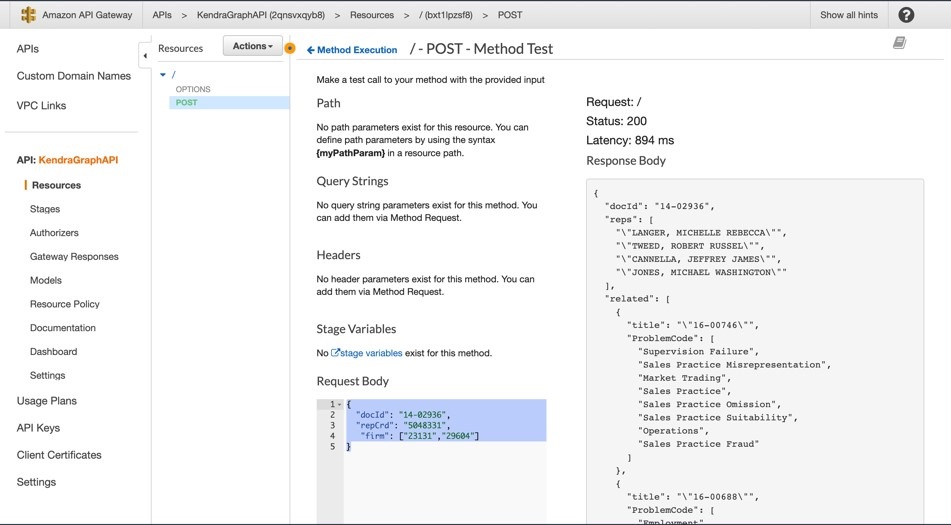Image resolution: width=951 pixels, height=525 pixels.
Task: Click the Stage Variables heading
Action: tap(356, 329)
